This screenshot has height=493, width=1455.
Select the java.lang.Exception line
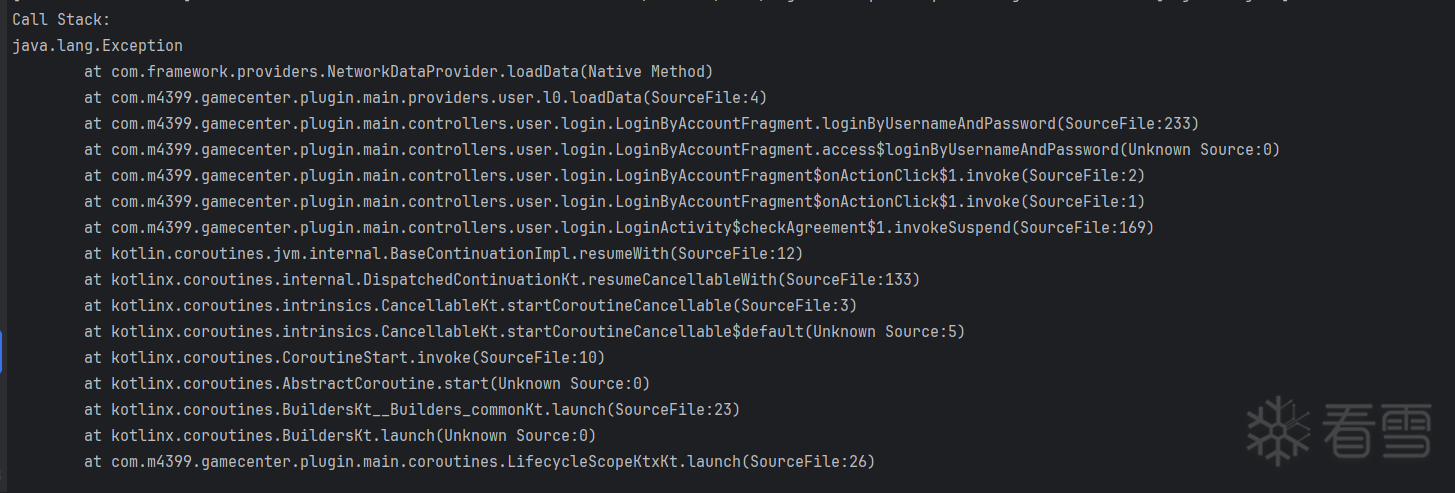(97, 46)
